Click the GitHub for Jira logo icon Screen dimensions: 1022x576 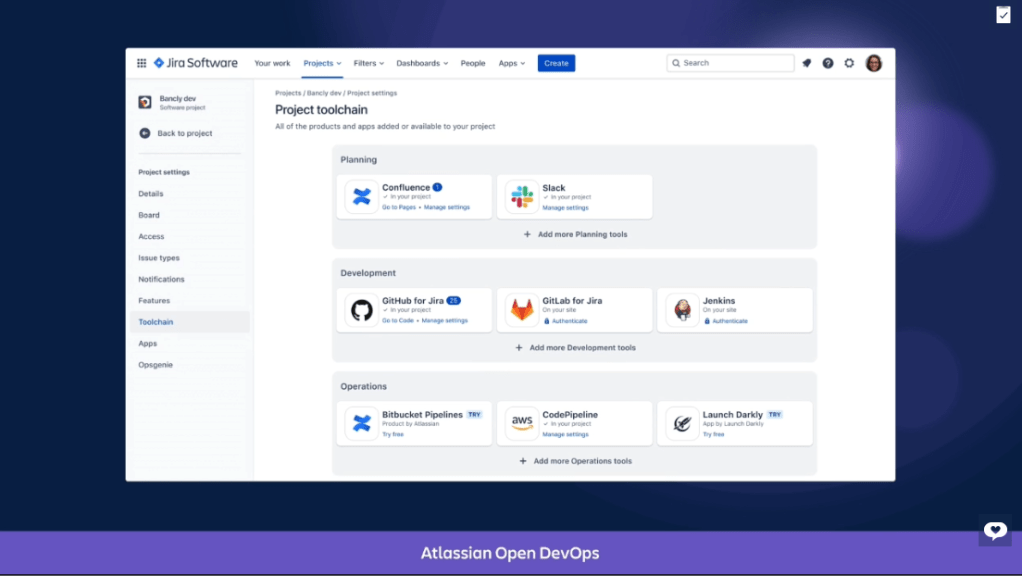361,310
